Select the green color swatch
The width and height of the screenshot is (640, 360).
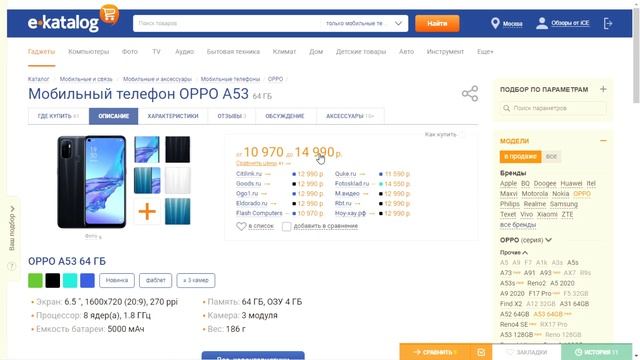pyautogui.click(x=35, y=280)
